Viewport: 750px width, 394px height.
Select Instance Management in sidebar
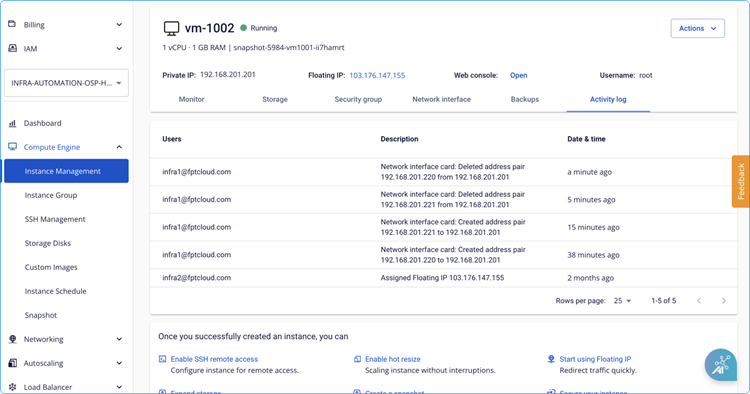(x=66, y=171)
